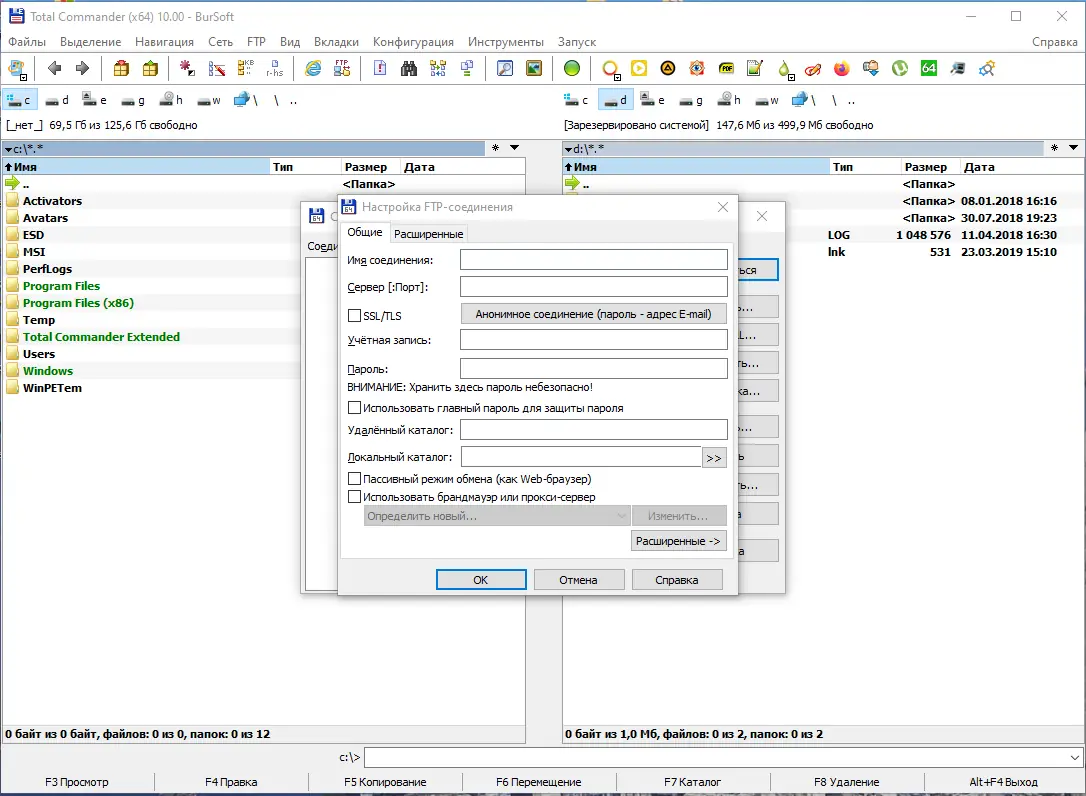Select the Total Commander Extended folder
The image size is (1086, 796).
(x=101, y=337)
